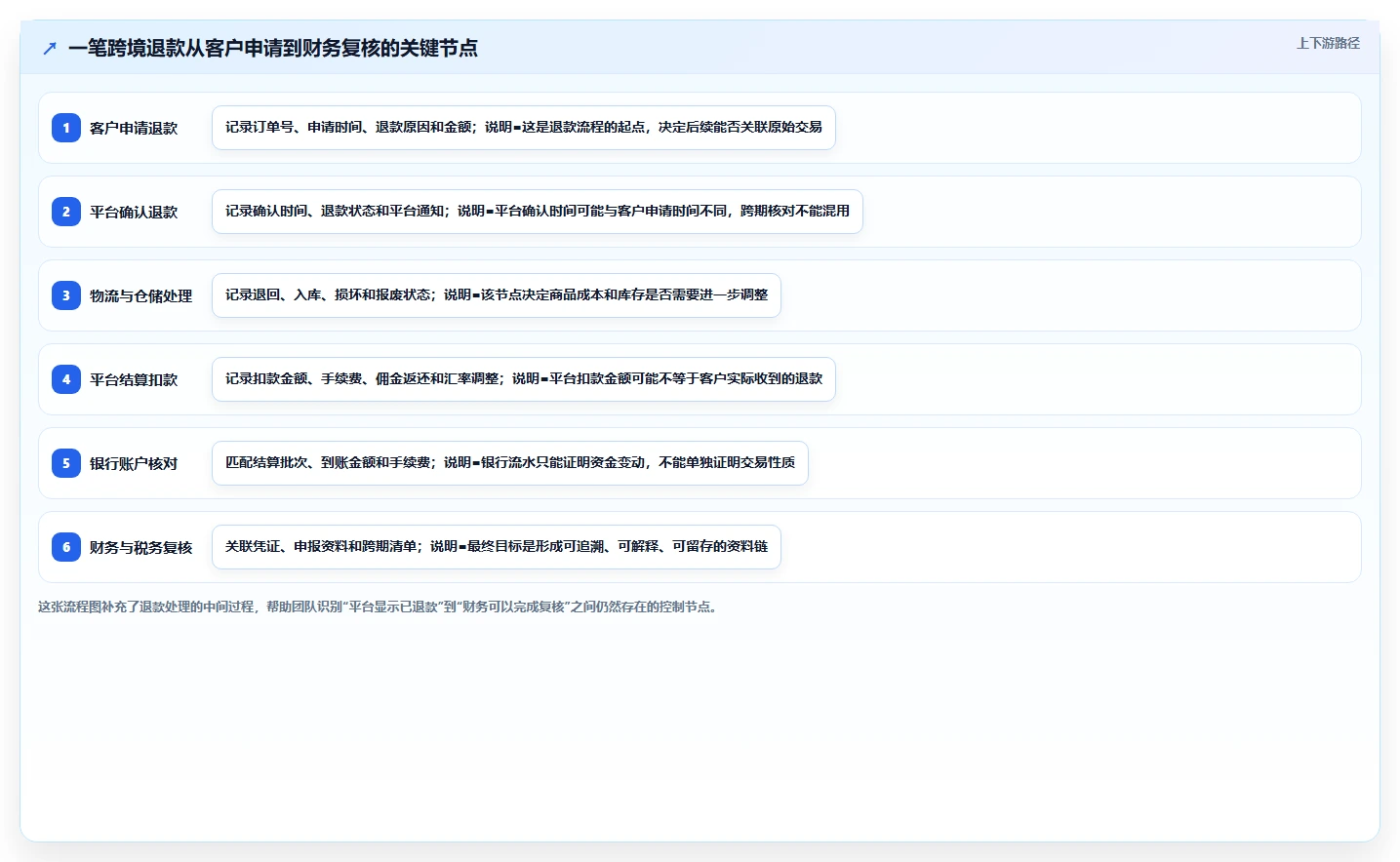Select the 财务与税务复核 step label
Screen dimensions: 1400x862
click(140, 547)
